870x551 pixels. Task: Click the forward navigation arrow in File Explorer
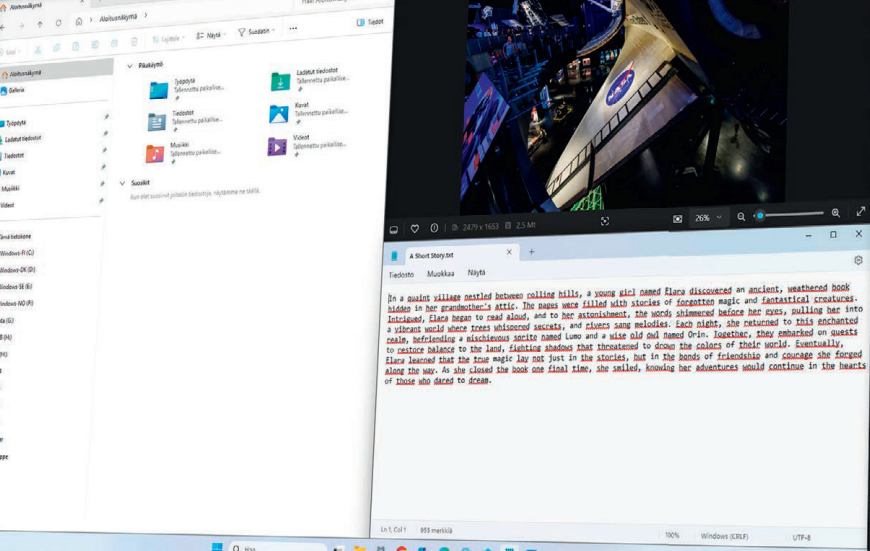(21, 26)
